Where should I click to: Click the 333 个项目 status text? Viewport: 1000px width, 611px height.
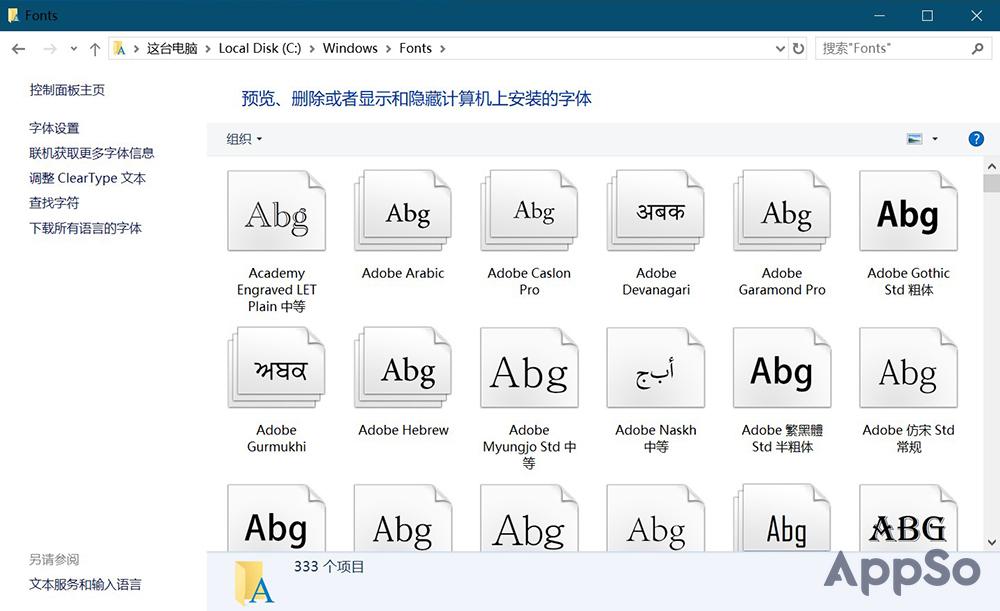329,566
